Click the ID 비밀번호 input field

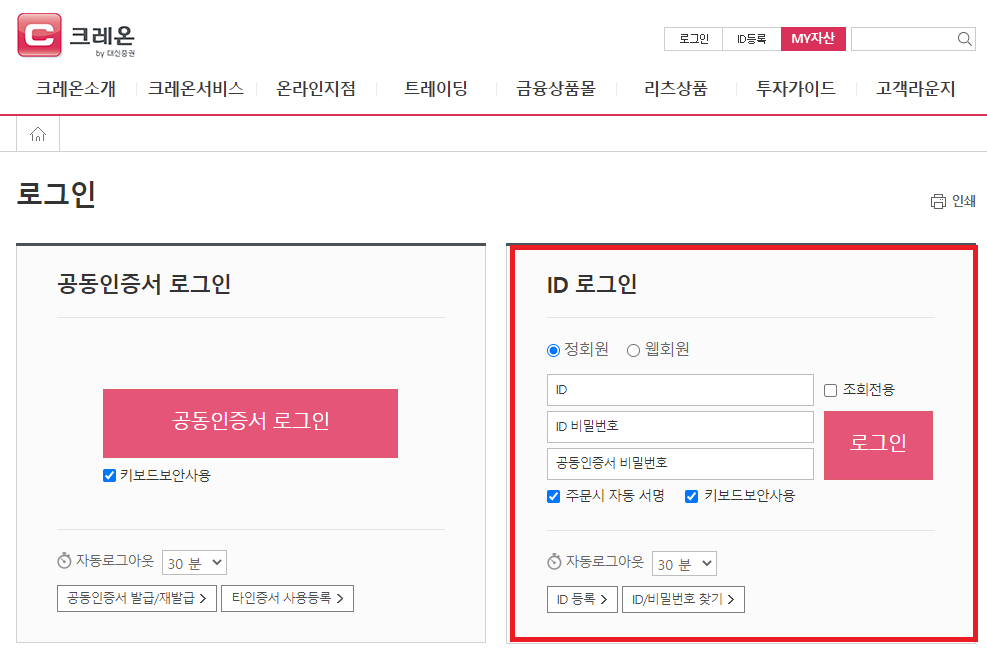click(680, 427)
